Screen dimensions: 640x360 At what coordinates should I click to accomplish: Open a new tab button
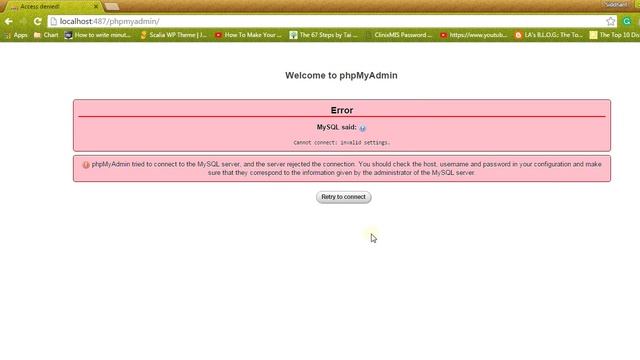click(111, 7)
